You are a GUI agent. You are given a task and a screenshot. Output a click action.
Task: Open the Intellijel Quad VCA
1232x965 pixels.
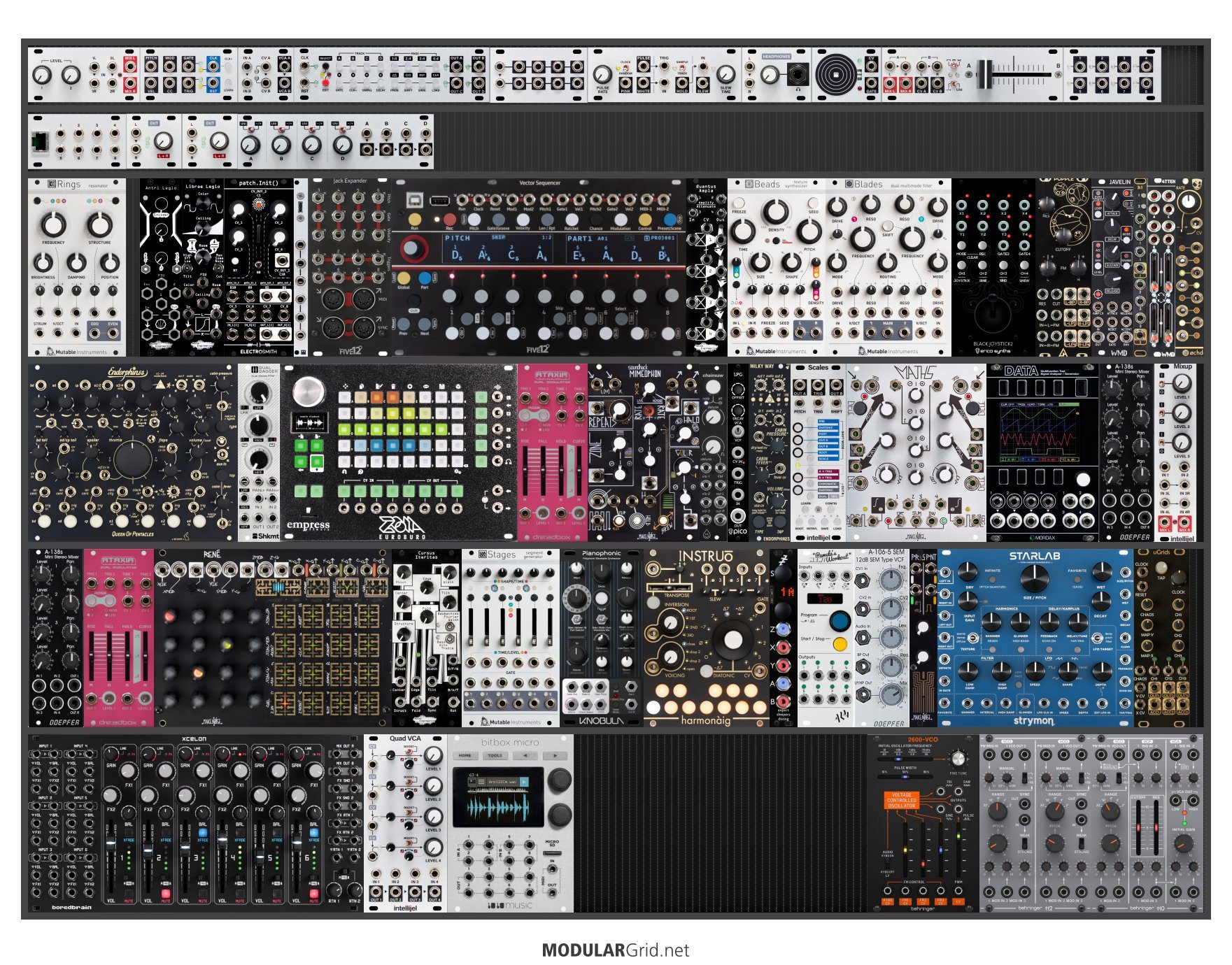pos(406,823)
